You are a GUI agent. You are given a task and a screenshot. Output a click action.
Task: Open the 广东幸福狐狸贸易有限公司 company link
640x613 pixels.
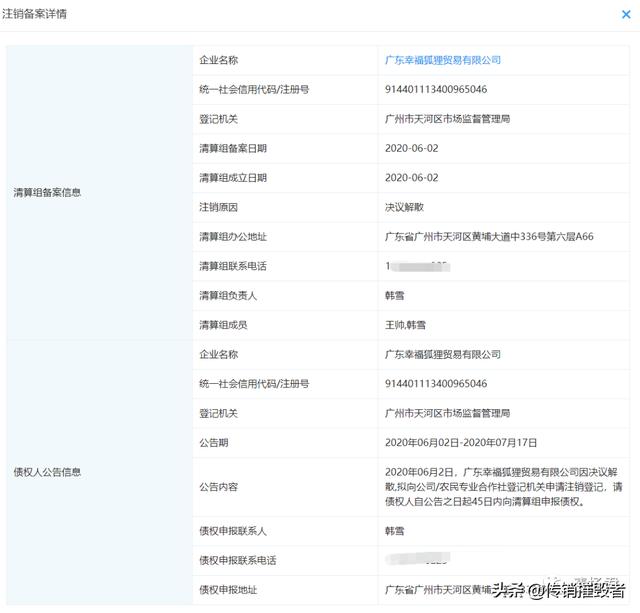(x=443, y=60)
